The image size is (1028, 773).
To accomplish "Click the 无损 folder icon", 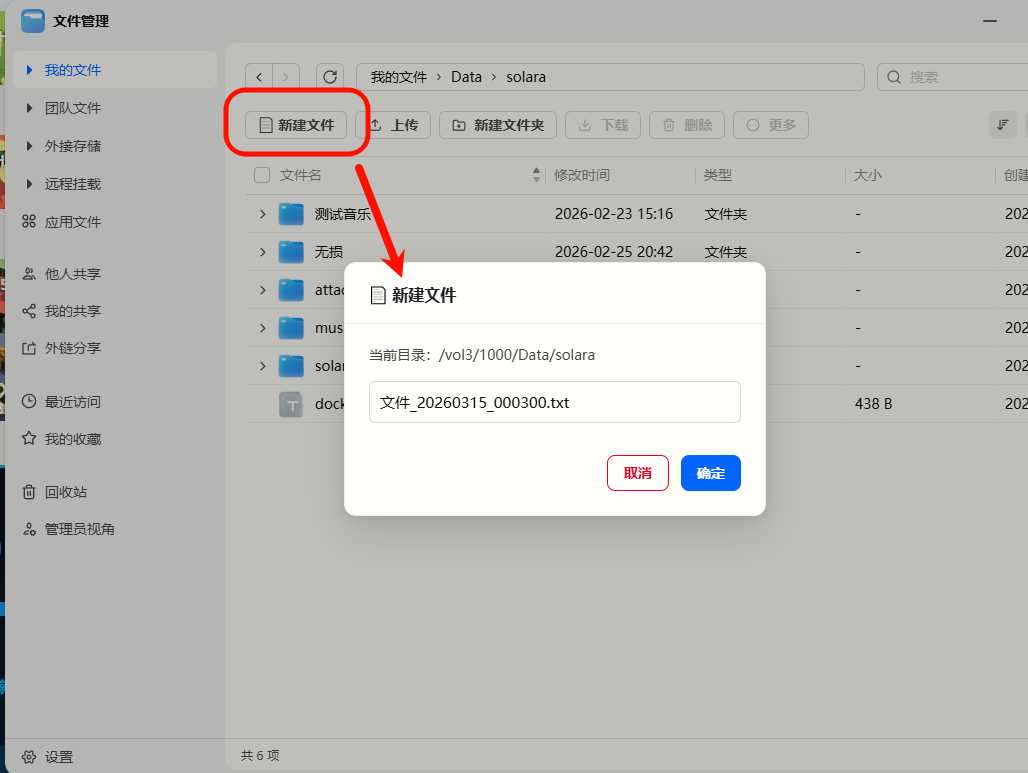I will [291, 252].
